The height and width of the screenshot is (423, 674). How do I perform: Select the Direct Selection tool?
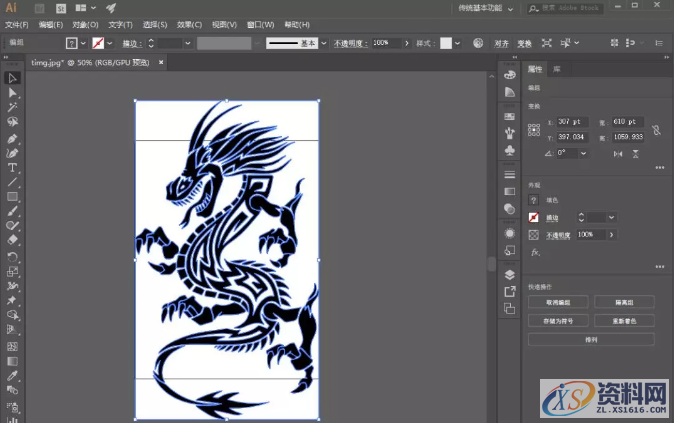click(12, 92)
